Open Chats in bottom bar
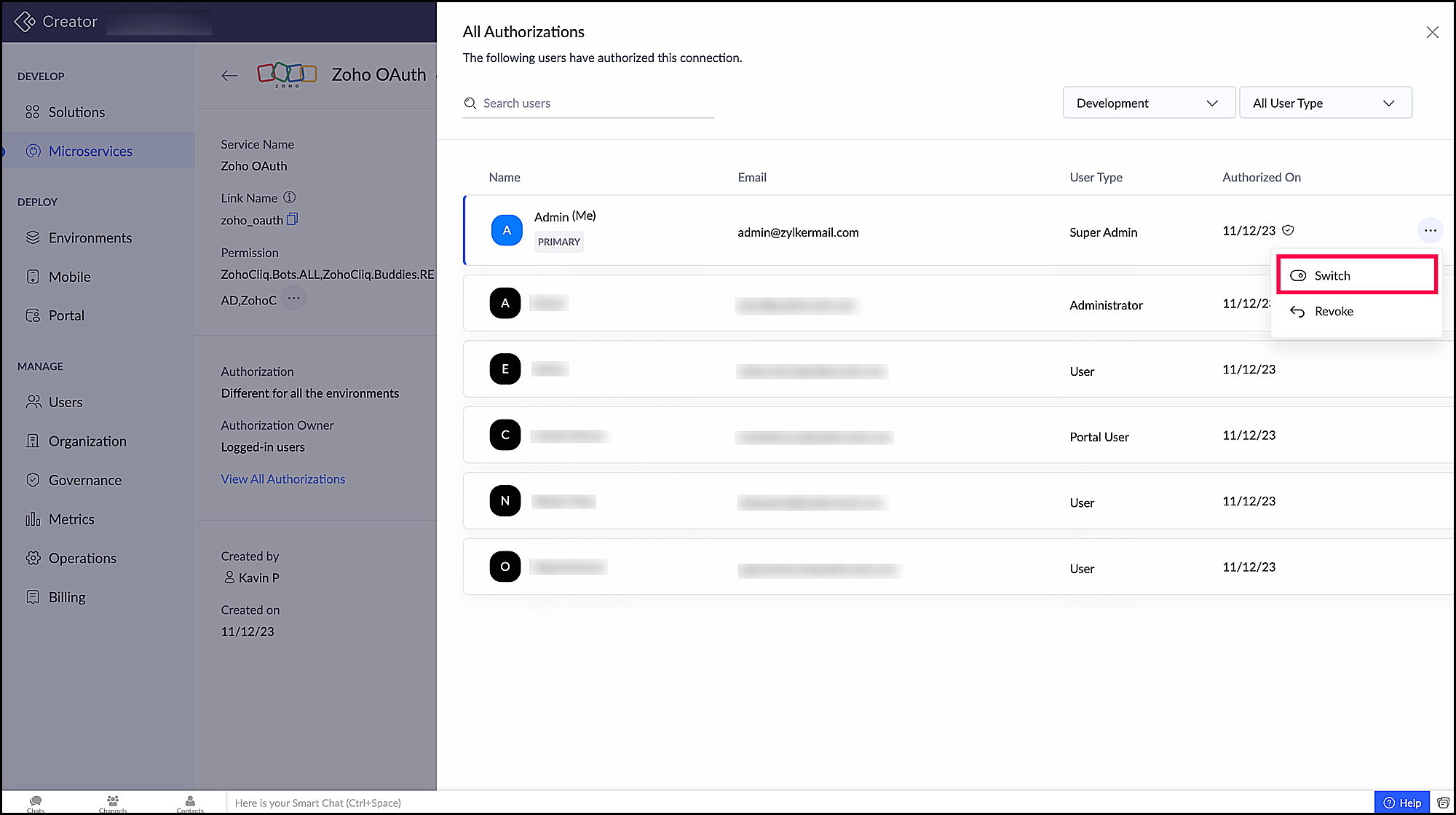 click(x=36, y=803)
